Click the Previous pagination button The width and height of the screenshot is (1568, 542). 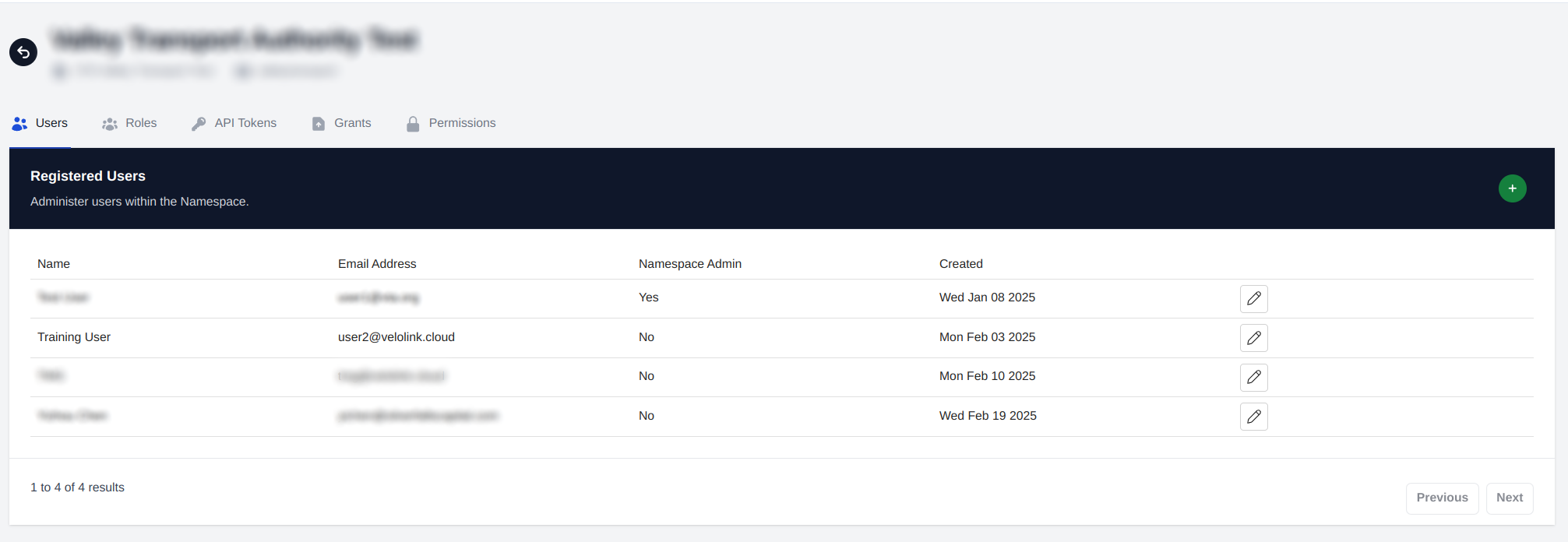[x=1442, y=498]
